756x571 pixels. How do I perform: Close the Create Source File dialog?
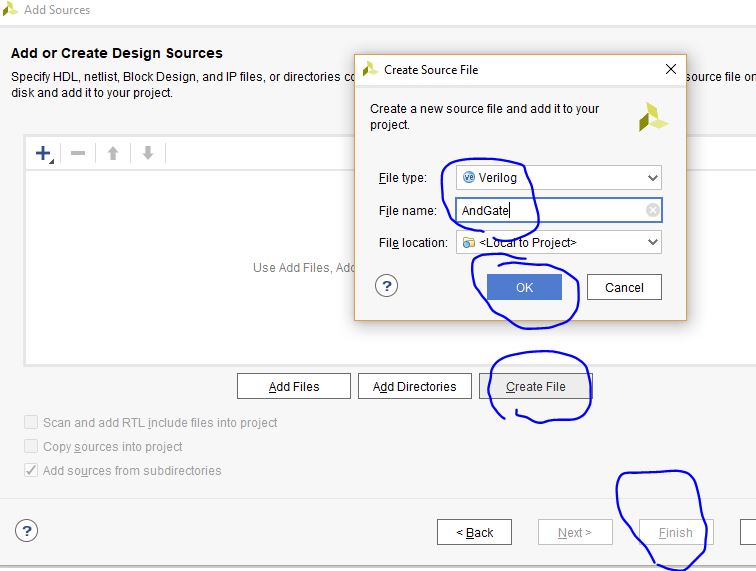670,69
